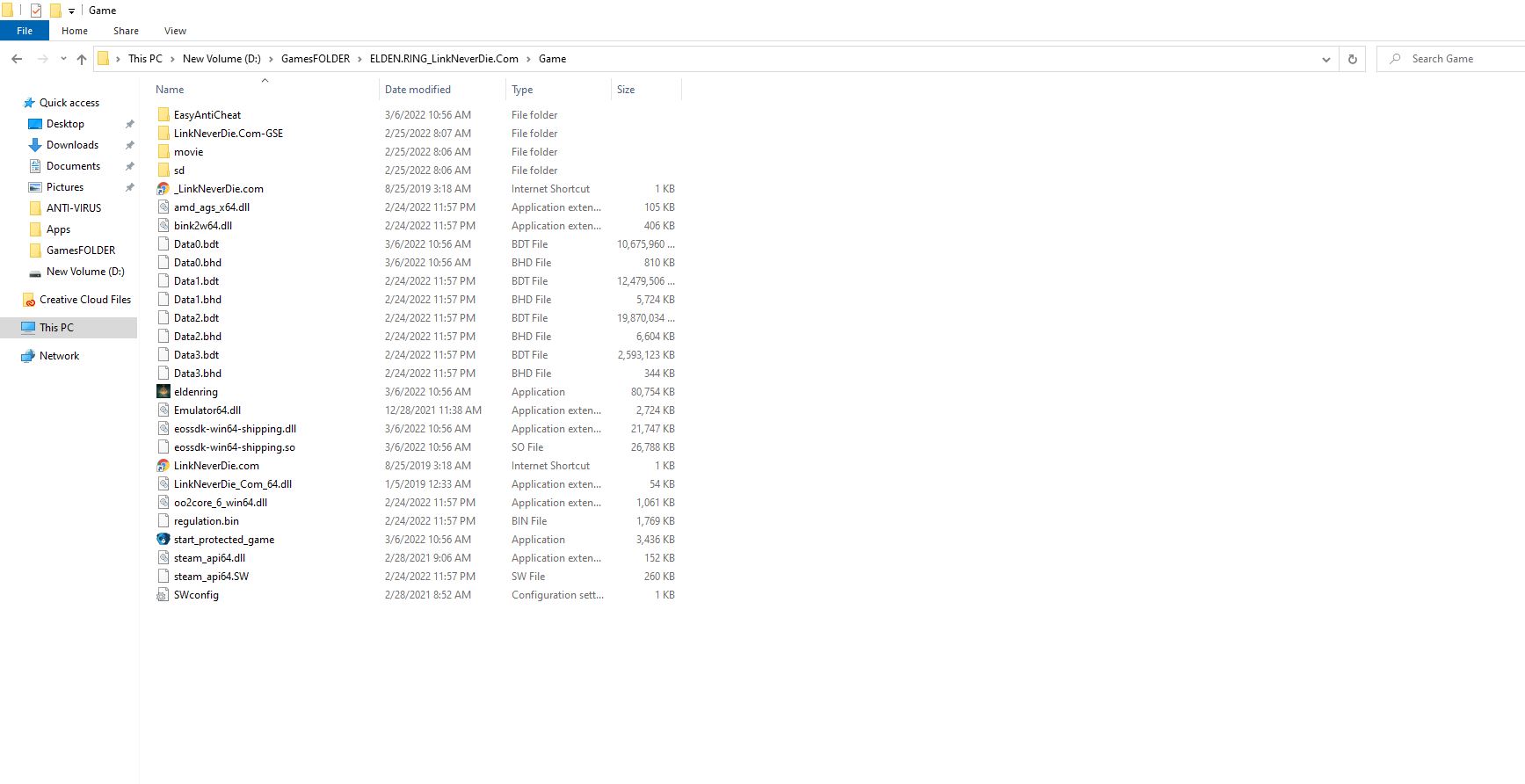The height and width of the screenshot is (784, 1525).
Task: Select the EasyAntiCheat folder icon
Action: [163, 115]
